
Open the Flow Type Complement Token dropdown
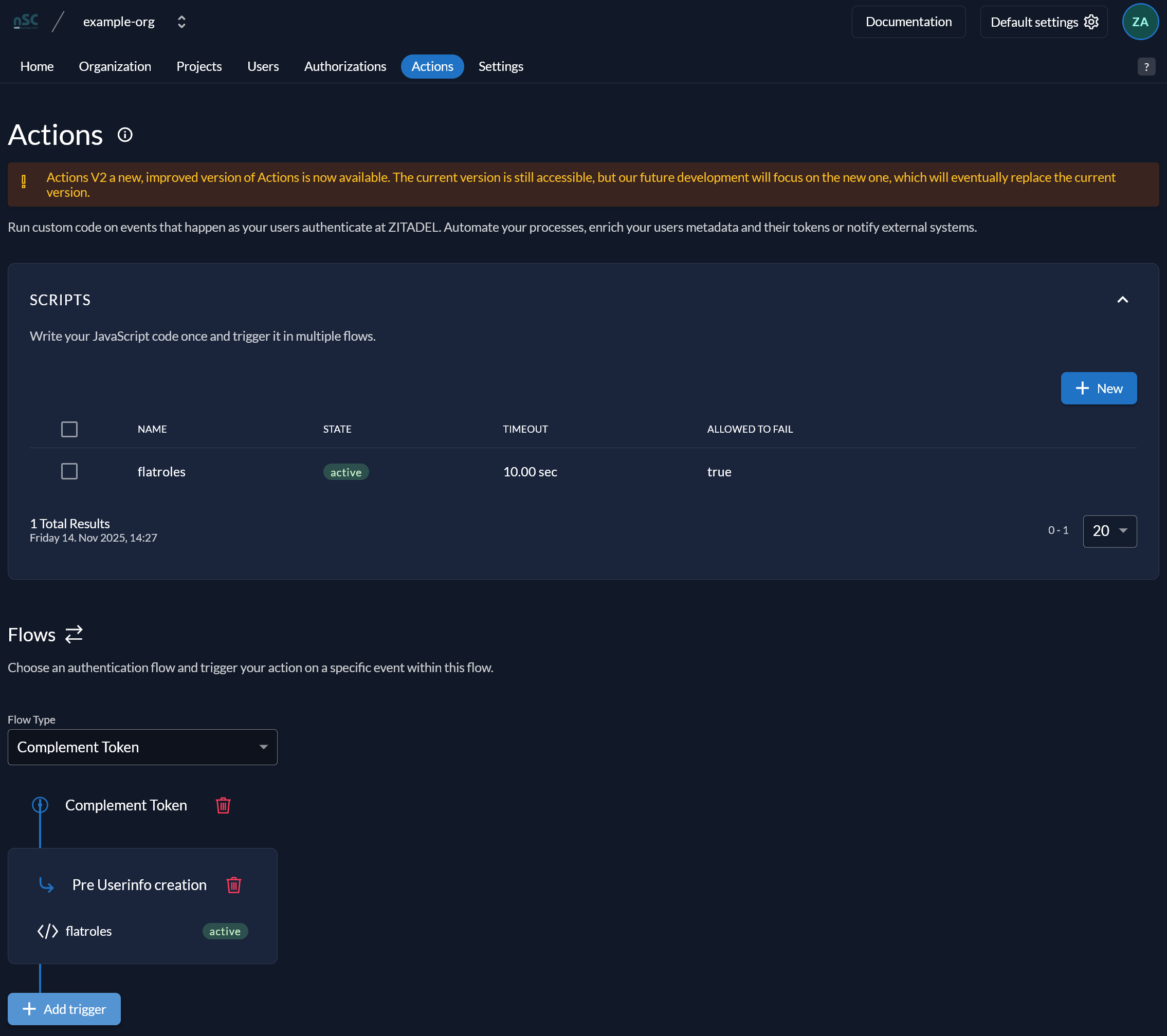[142, 747]
